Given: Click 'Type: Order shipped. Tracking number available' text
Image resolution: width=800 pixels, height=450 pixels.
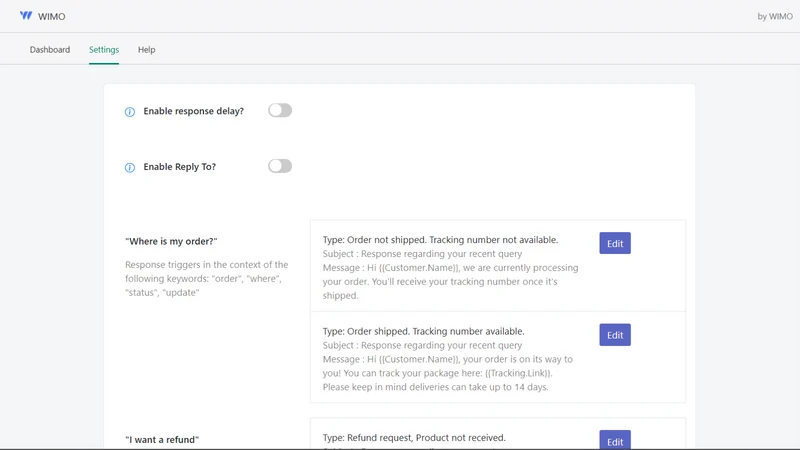Looking at the screenshot, I should (423, 331).
